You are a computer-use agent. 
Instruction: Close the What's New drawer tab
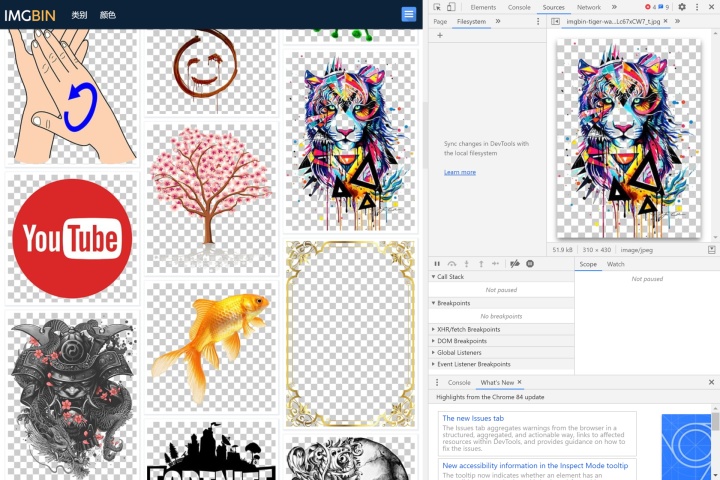pyautogui.click(x=519, y=382)
